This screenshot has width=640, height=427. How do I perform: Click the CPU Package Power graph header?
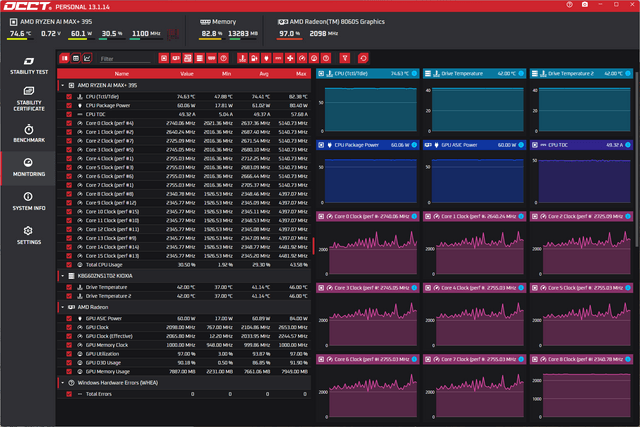(x=367, y=145)
